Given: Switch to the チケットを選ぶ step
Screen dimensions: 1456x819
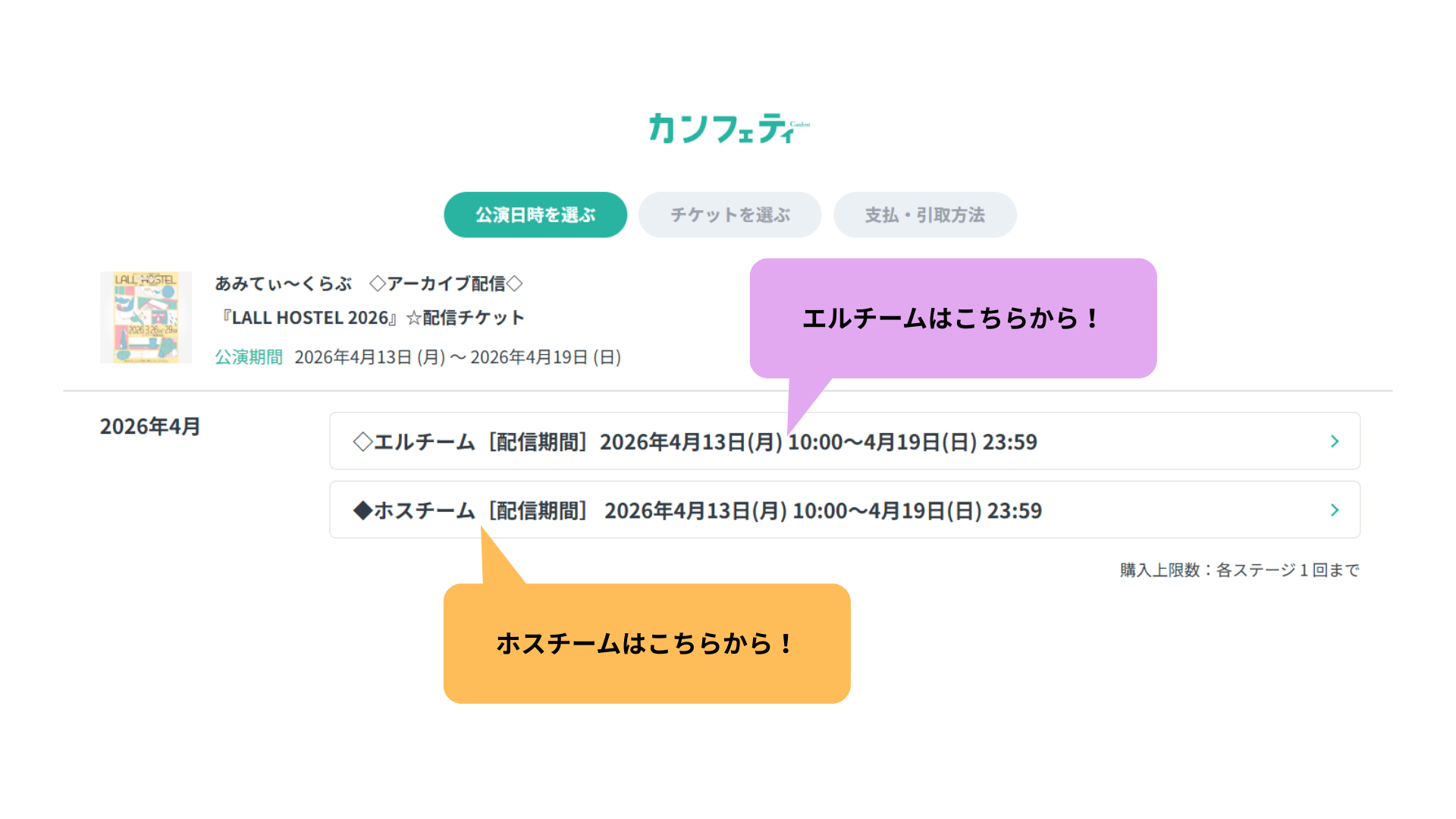Looking at the screenshot, I should click(x=730, y=215).
